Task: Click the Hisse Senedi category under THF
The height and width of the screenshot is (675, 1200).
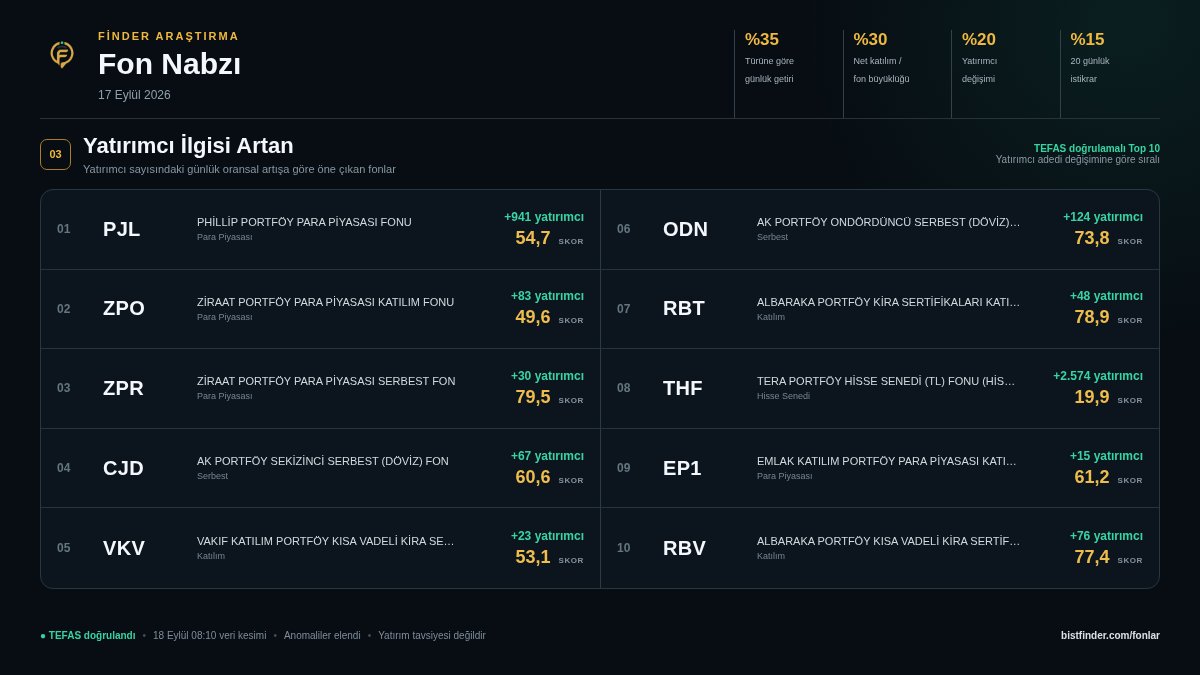Action: point(783,396)
